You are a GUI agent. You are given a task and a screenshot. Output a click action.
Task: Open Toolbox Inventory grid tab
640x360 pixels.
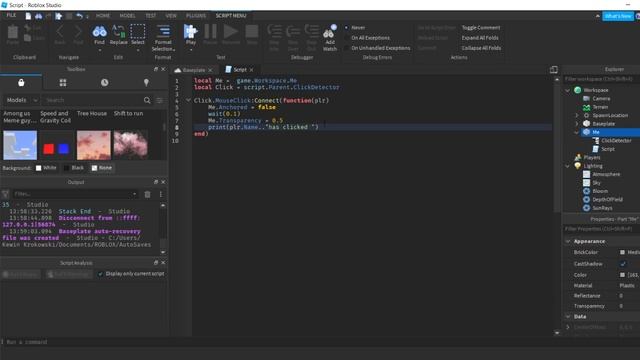[x=63, y=83]
